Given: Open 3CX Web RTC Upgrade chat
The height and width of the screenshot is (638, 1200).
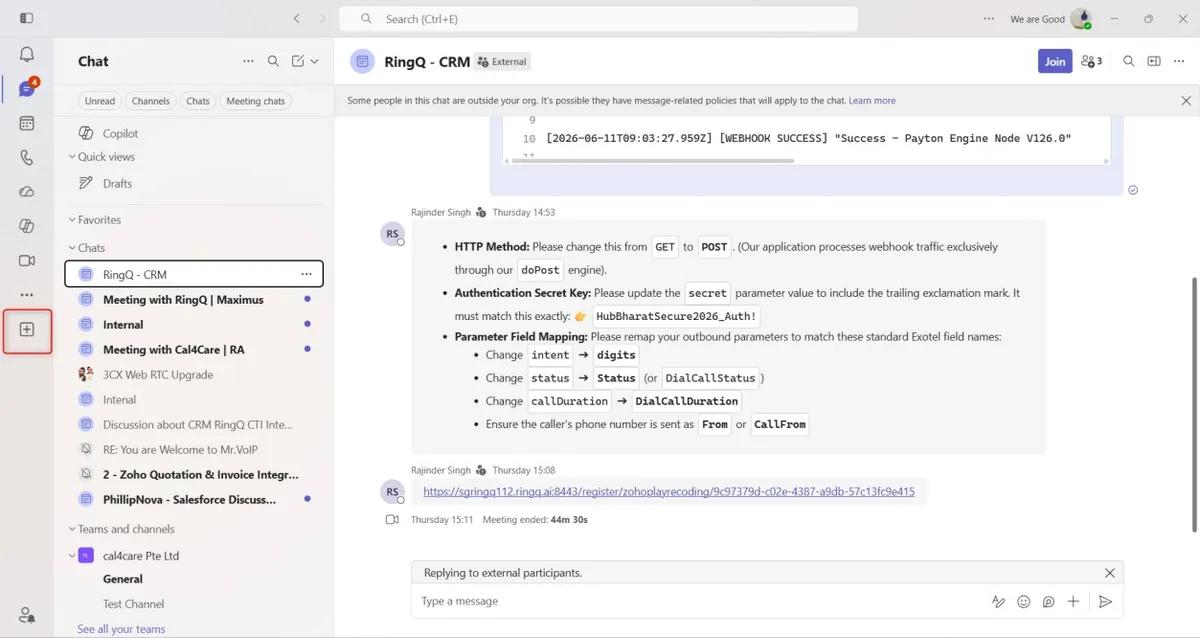Looking at the screenshot, I should pos(194,374).
